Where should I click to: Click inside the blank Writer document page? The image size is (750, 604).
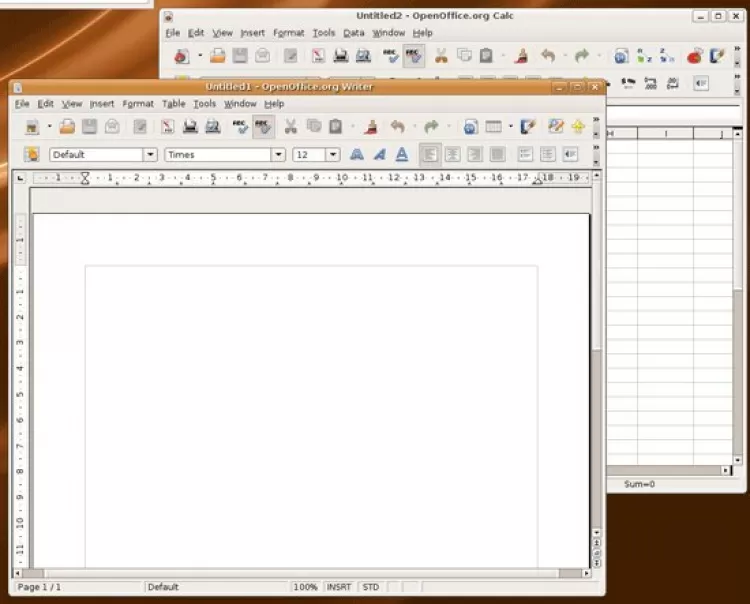tap(310, 400)
